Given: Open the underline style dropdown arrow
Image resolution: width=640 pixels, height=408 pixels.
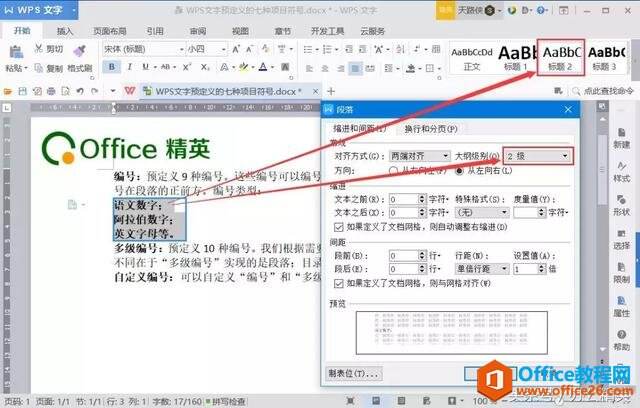Looking at the screenshot, I should (156, 67).
